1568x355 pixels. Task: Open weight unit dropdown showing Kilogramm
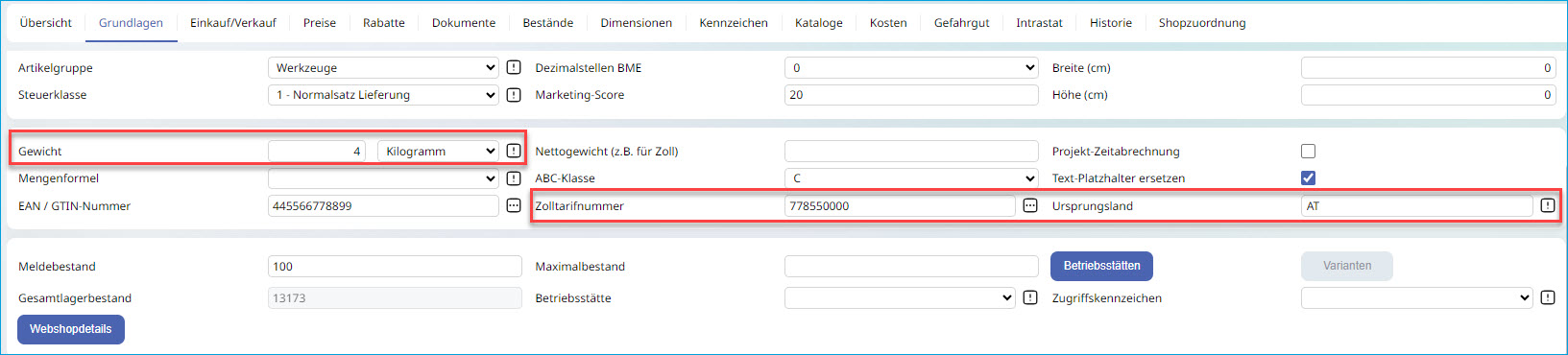[x=438, y=151]
